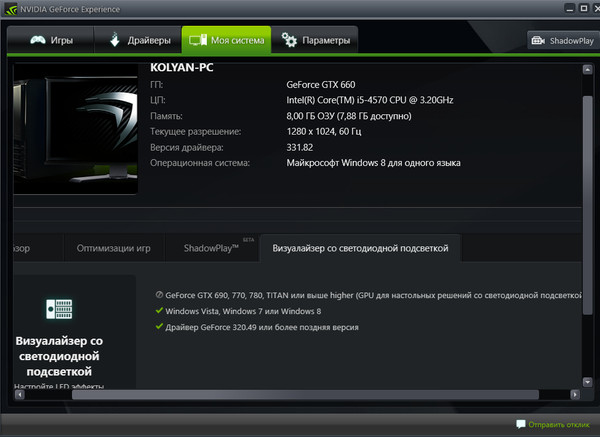Click the vertical scrollbar down arrow
600x437 pixels.
[x=587, y=382]
